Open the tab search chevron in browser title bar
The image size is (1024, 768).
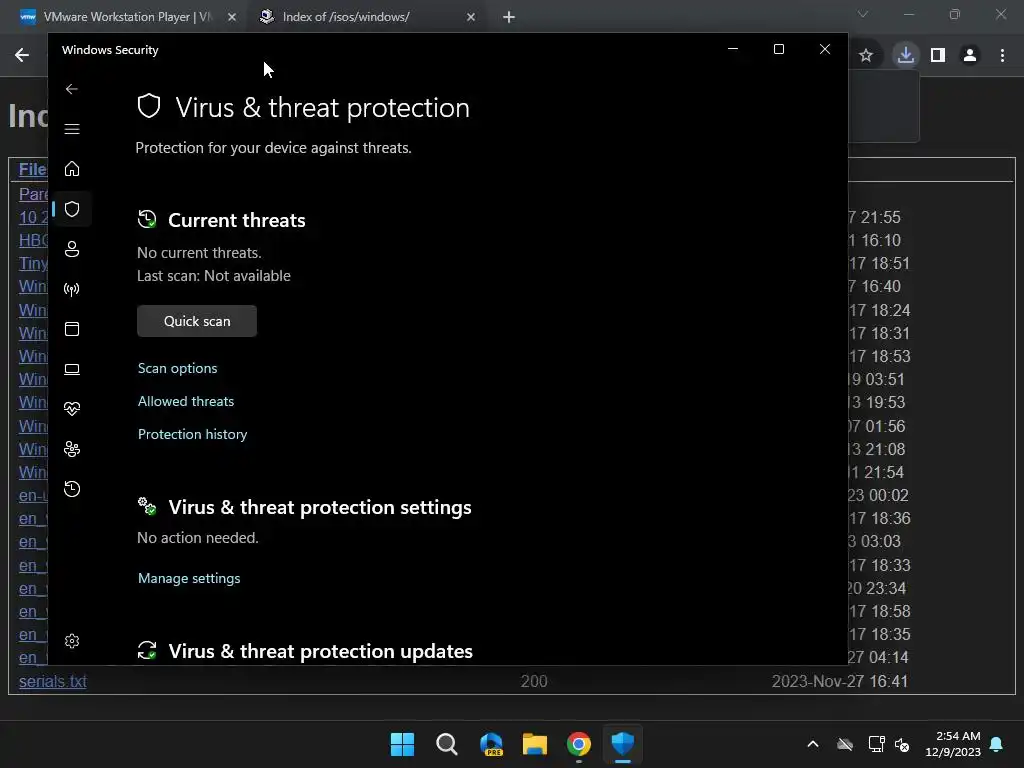click(x=863, y=14)
